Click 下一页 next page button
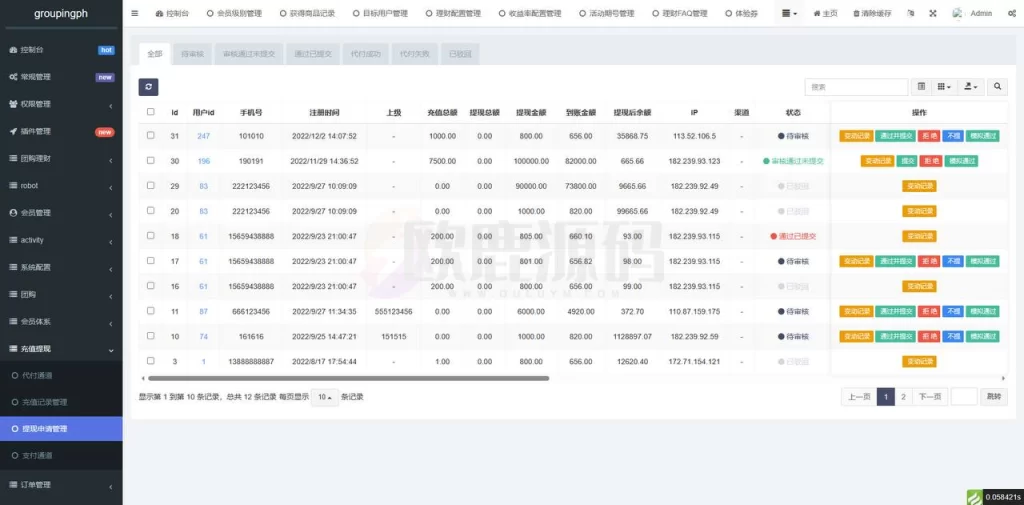This screenshot has width=1024, height=505. [929, 397]
